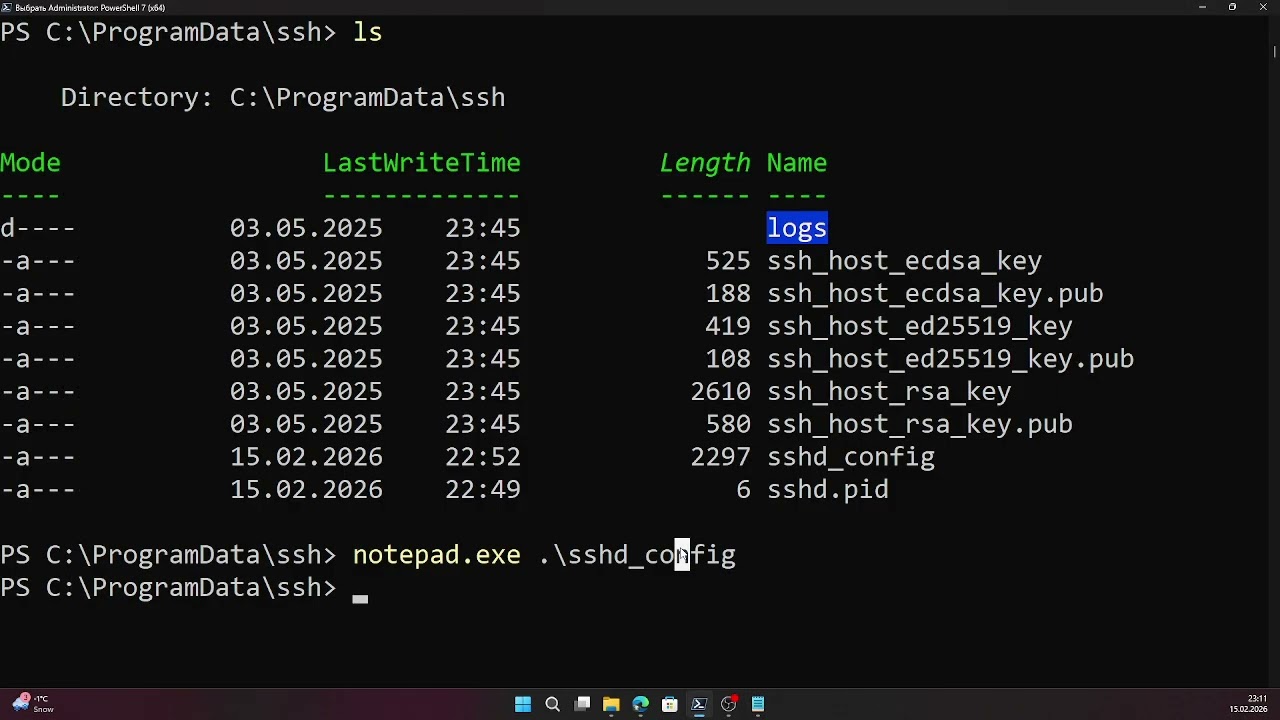
Task: Click the time 22:52 on sshd_config row
Action: (x=483, y=457)
